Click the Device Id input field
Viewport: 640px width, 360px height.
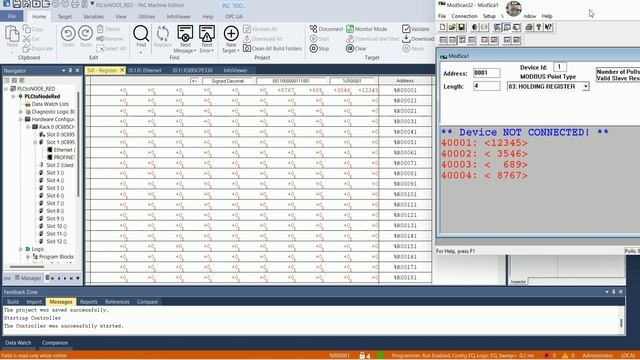point(560,67)
